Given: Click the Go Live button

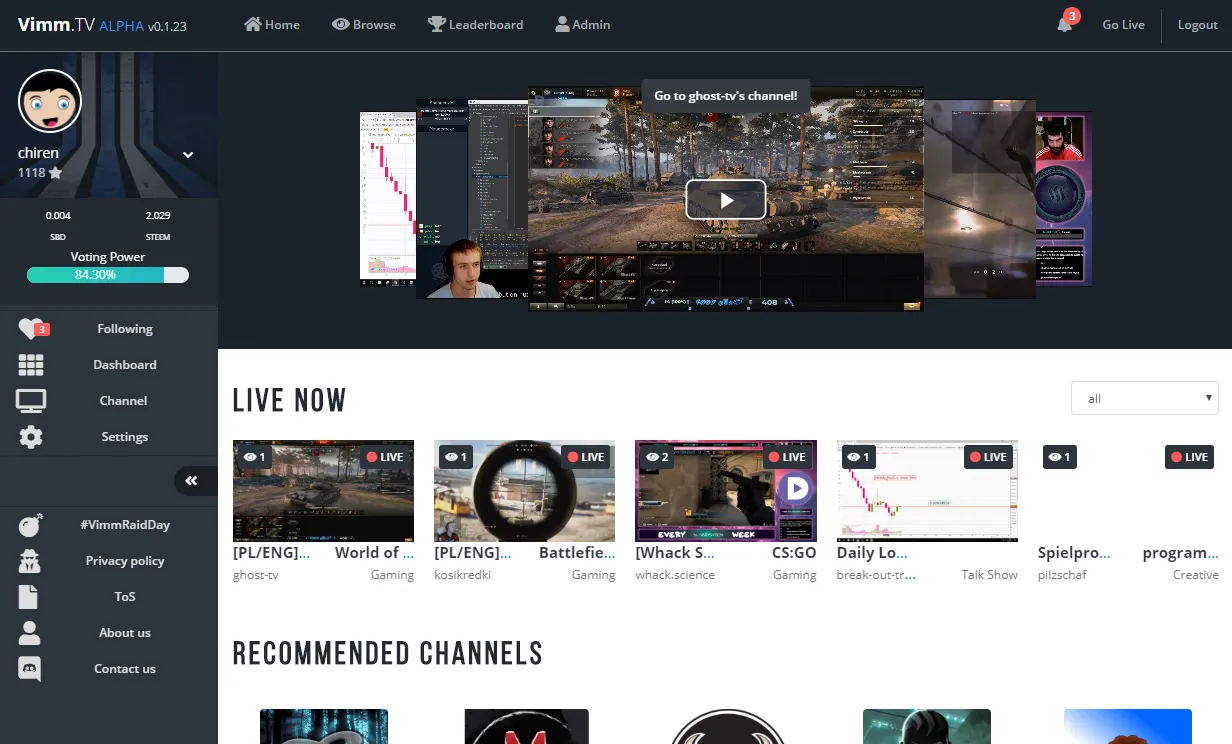Looking at the screenshot, I should [x=1123, y=24].
